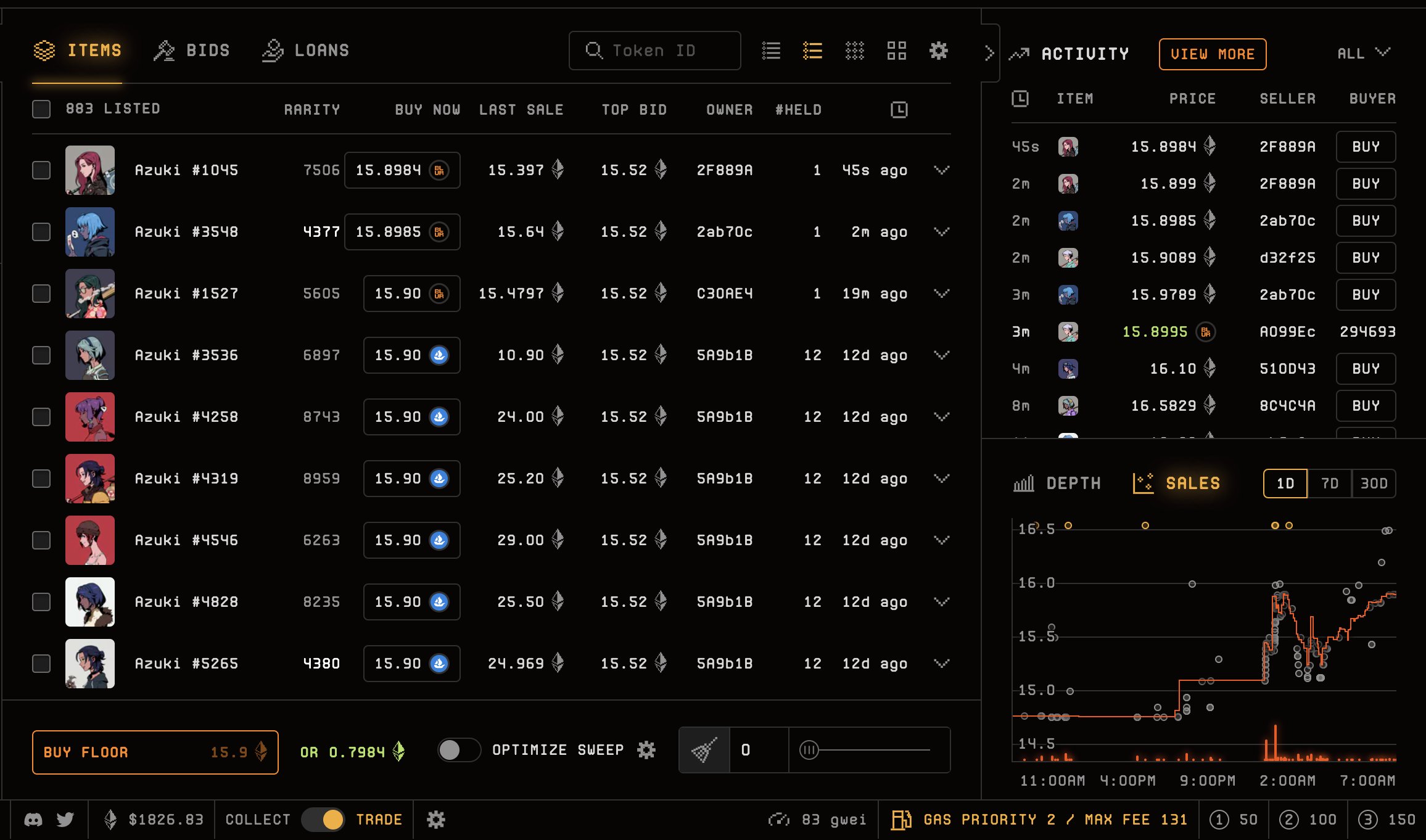Click the View More activity button
This screenshot has width=1426, height=840.
pyautogui.click(x=1213, y=54)
